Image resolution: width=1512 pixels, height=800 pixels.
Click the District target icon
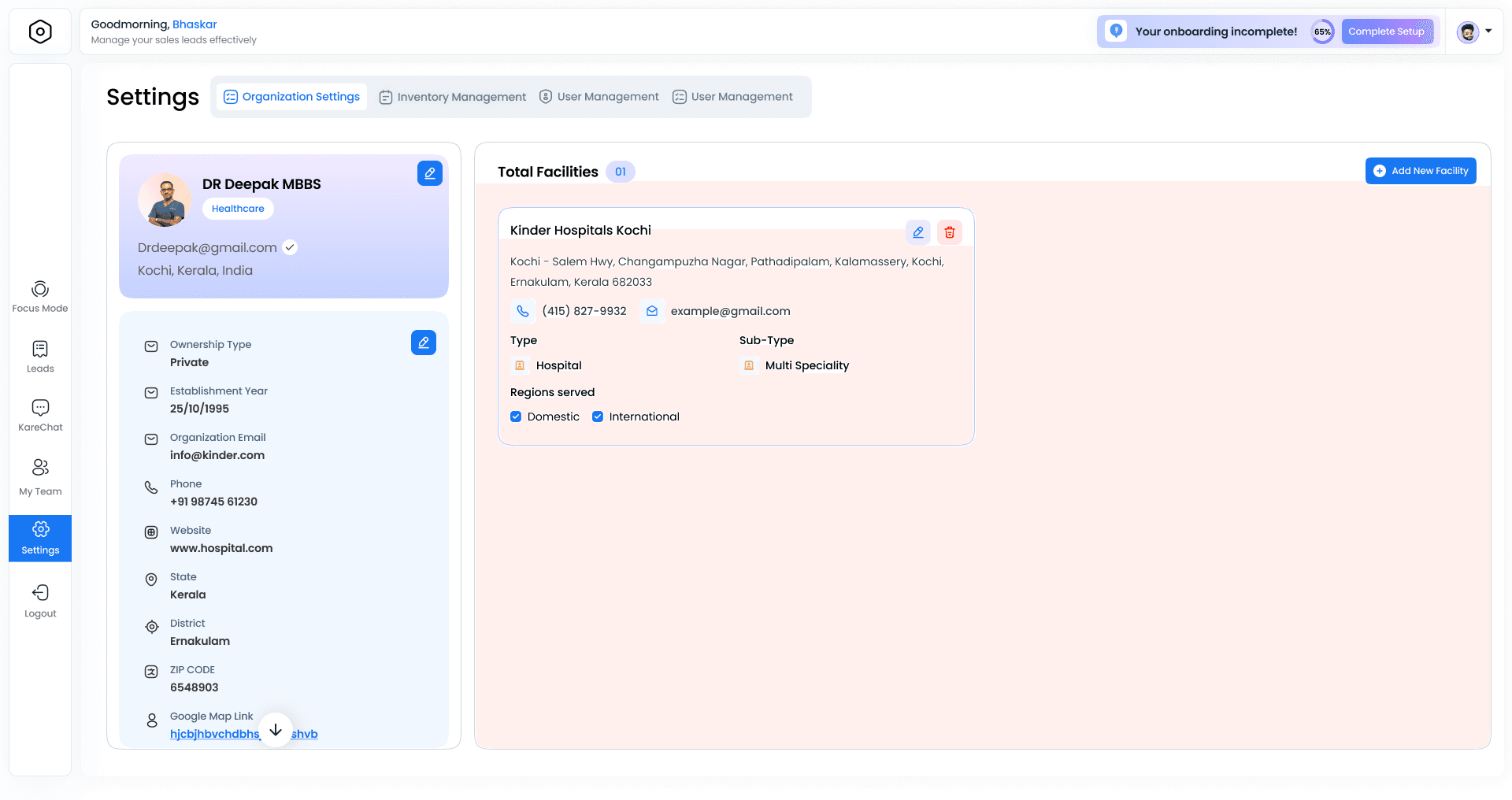pos(152,627)
